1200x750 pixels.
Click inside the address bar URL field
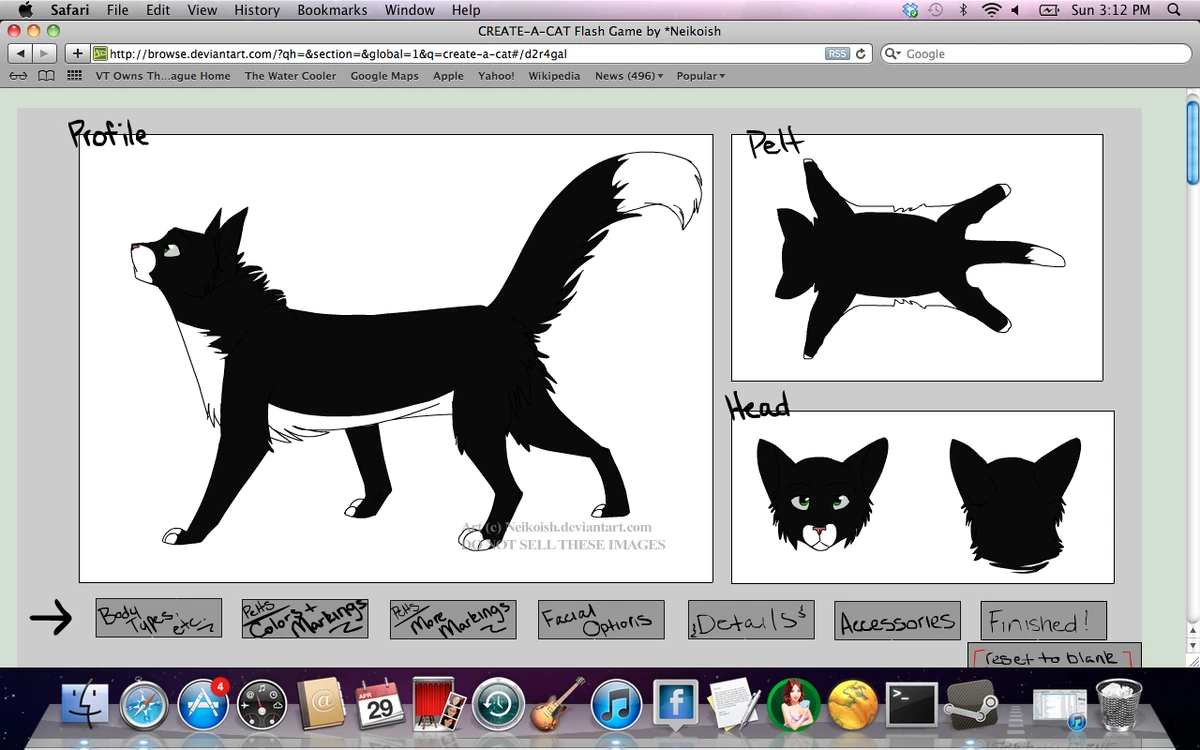tap(450, 54)
